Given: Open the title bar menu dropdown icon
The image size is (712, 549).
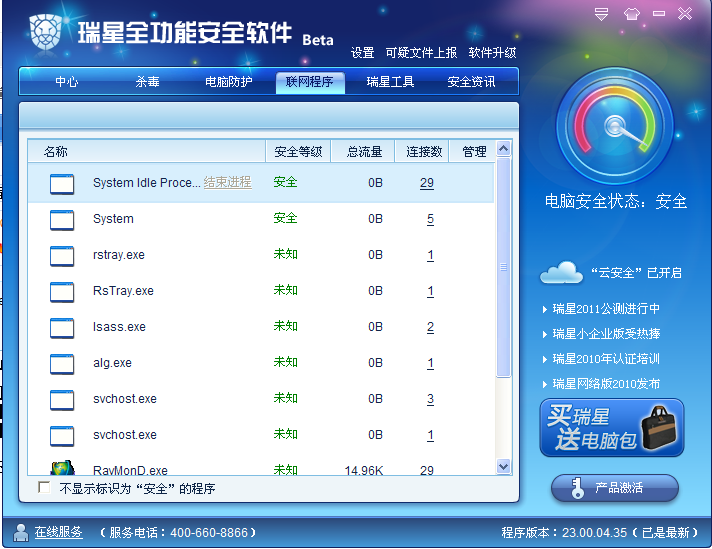Looking at the screenshot, I should point(602,14).
